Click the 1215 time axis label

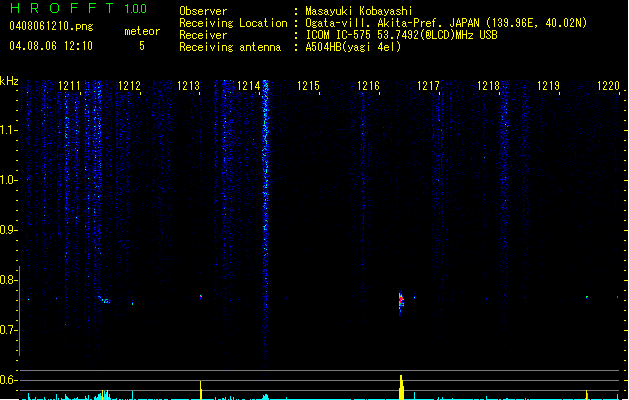(x=308, y=86)
